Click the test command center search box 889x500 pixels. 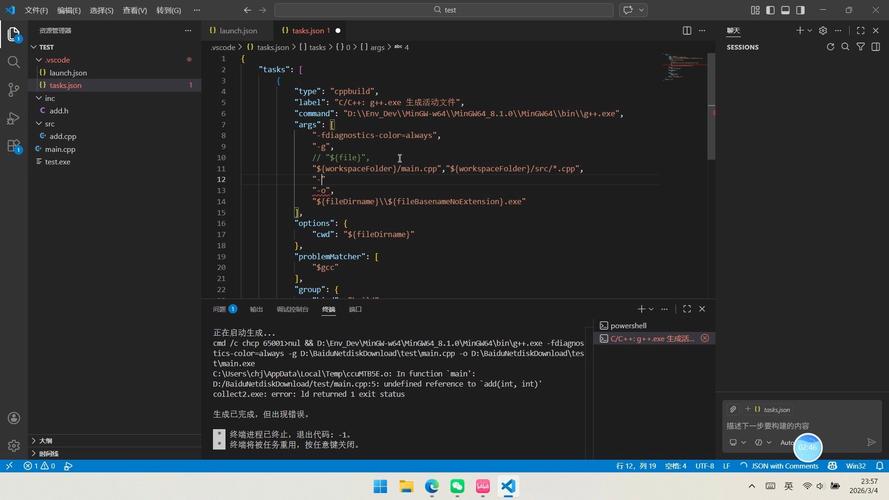coord(444,10)
